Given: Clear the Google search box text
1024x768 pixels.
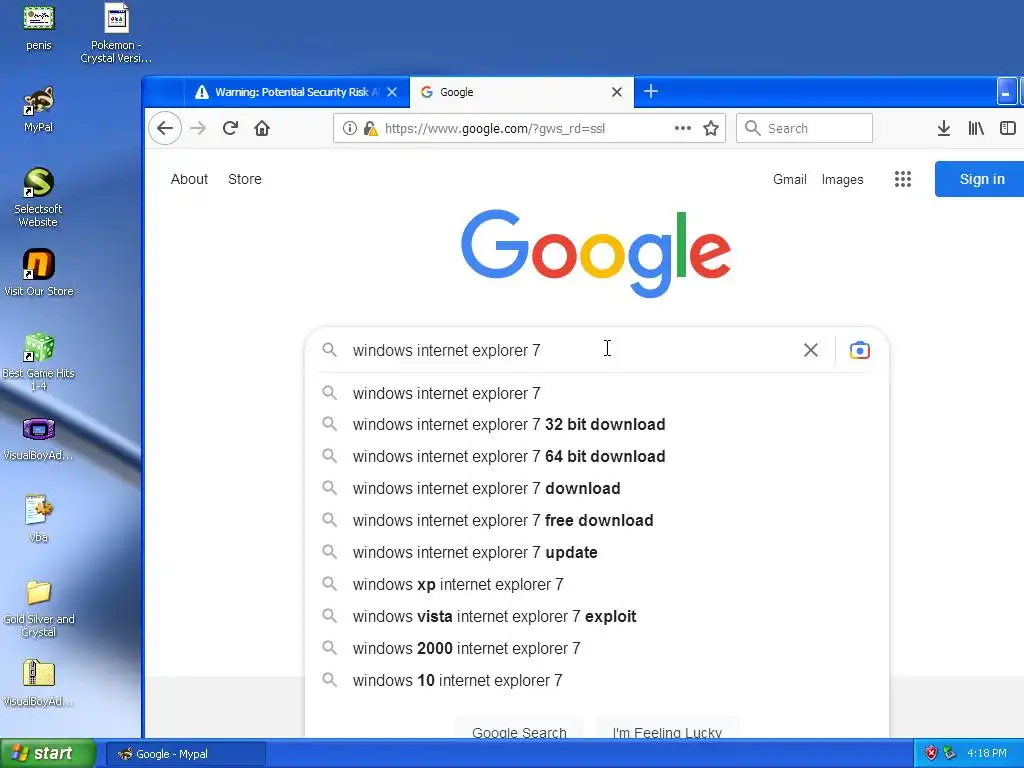Looking at the screenshot, I should point(811,350).
